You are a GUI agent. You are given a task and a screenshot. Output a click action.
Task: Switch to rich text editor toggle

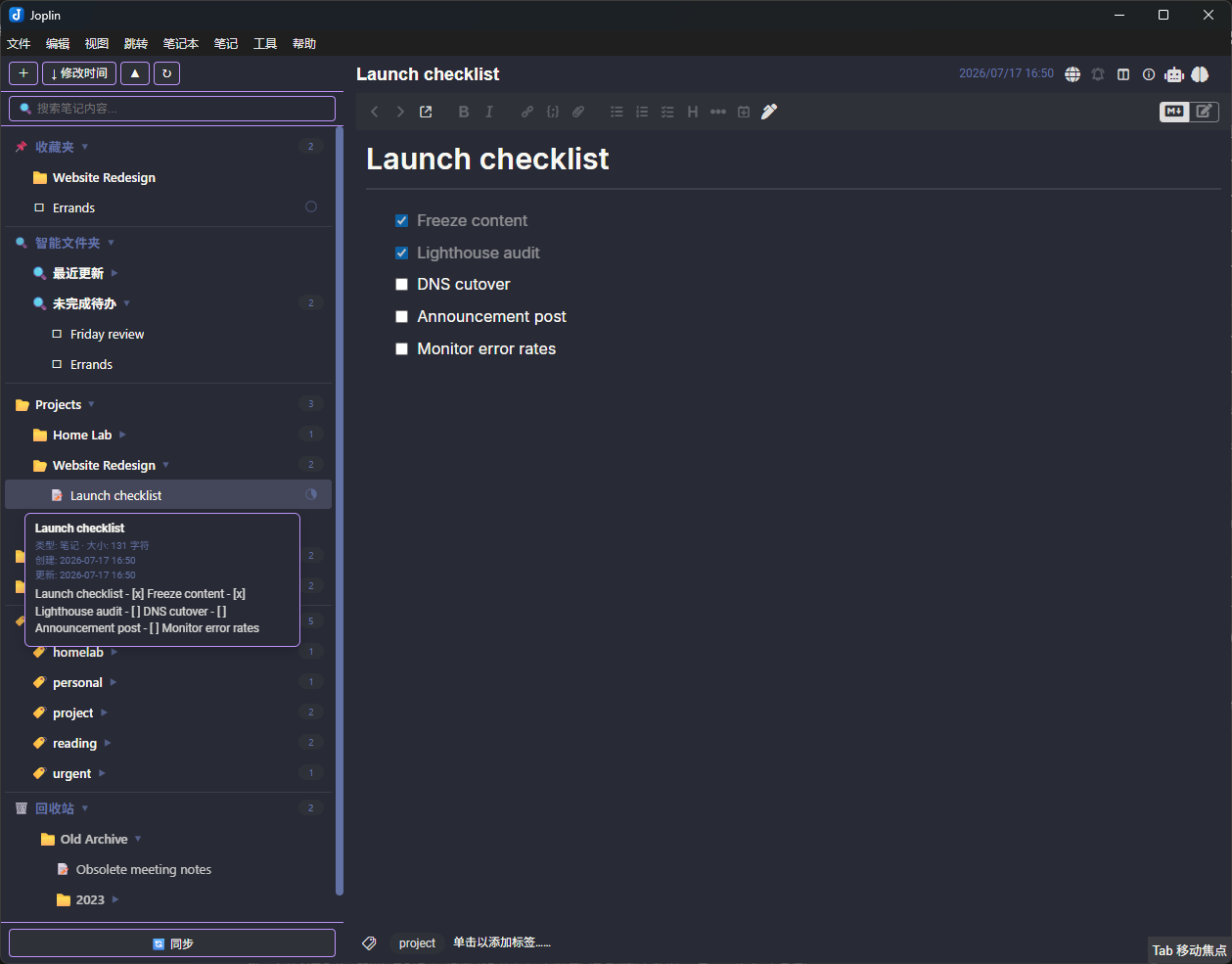tap(1204, 112)
